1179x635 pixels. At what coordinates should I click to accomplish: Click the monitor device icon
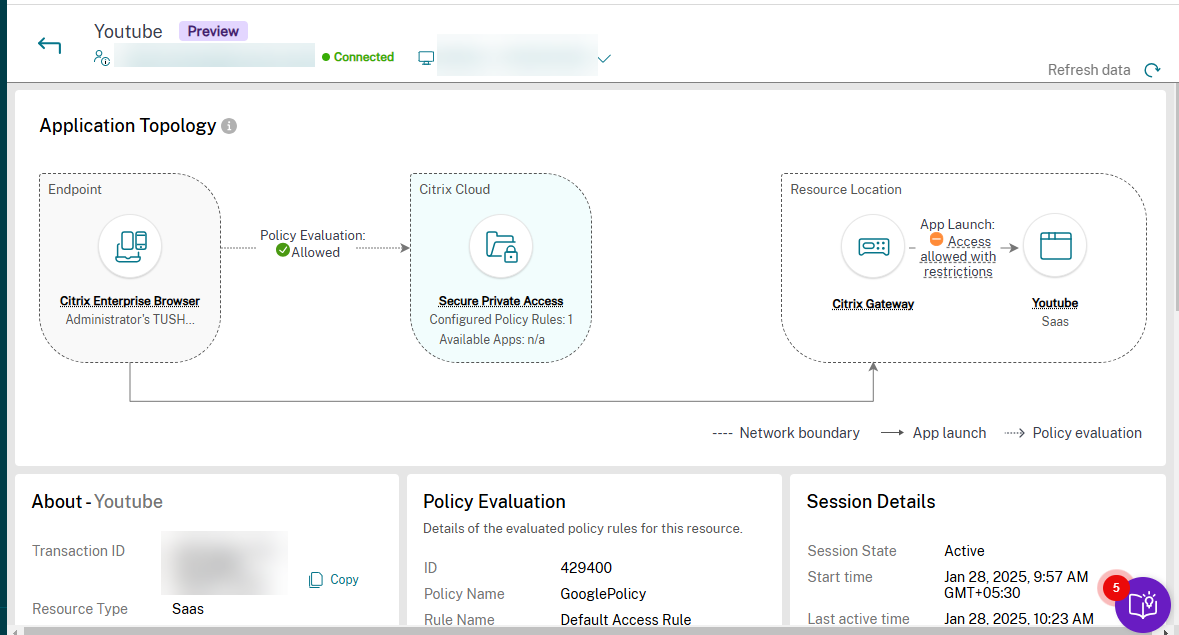[x=426, y=58]
